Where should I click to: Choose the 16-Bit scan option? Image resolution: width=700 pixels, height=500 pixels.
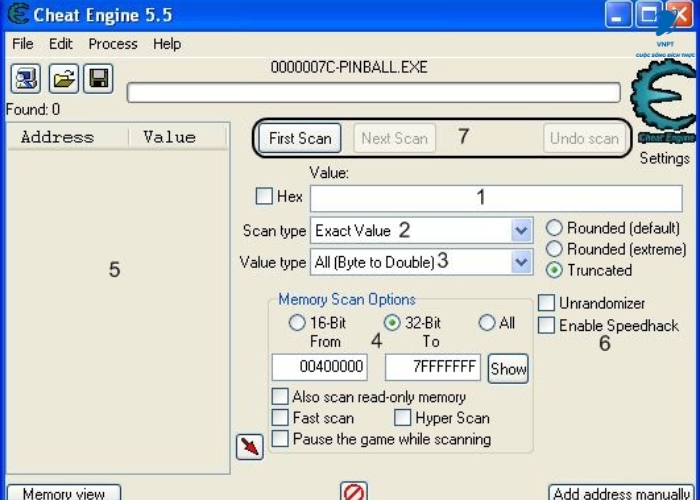297,323
